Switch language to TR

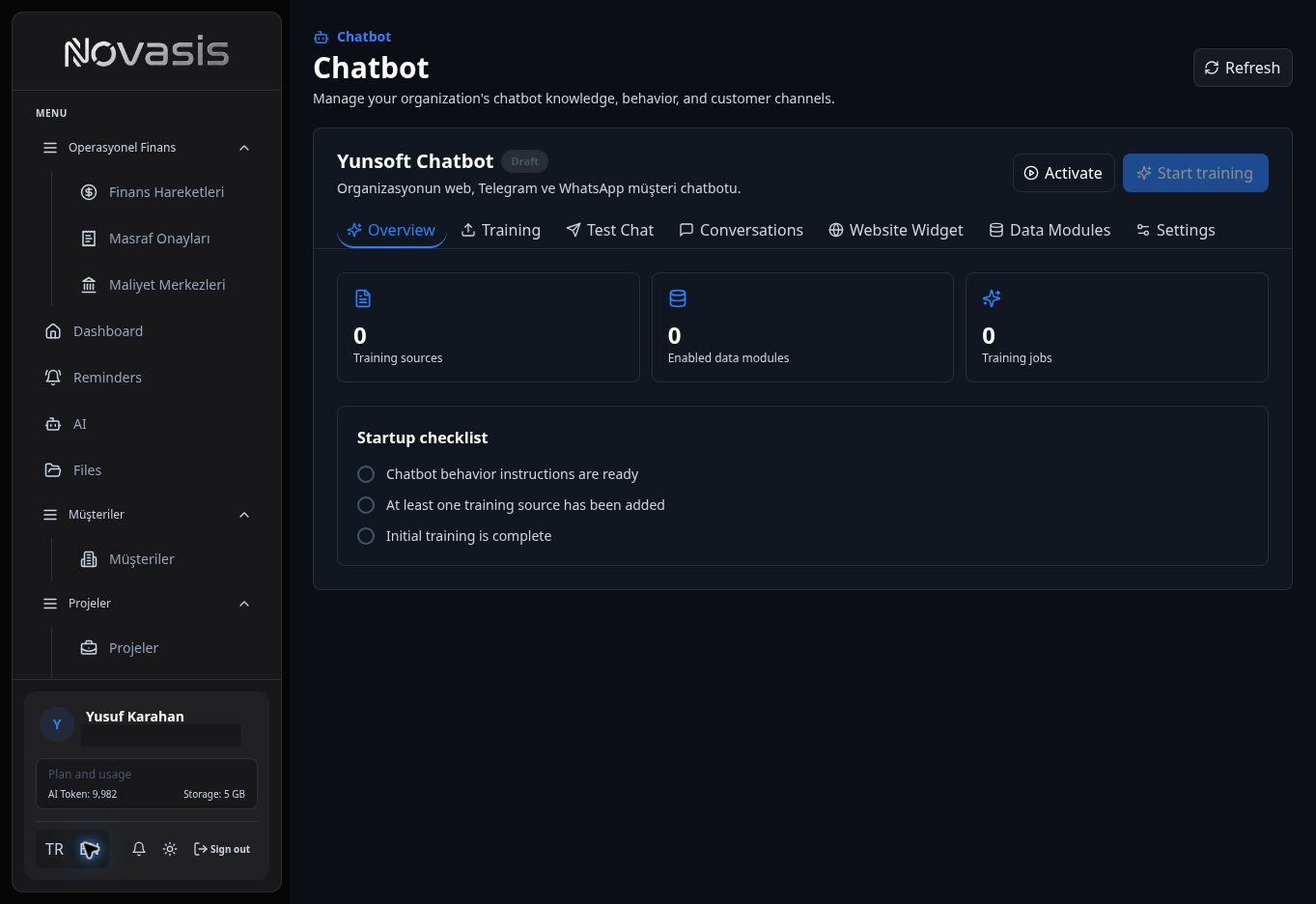point(54,849)
